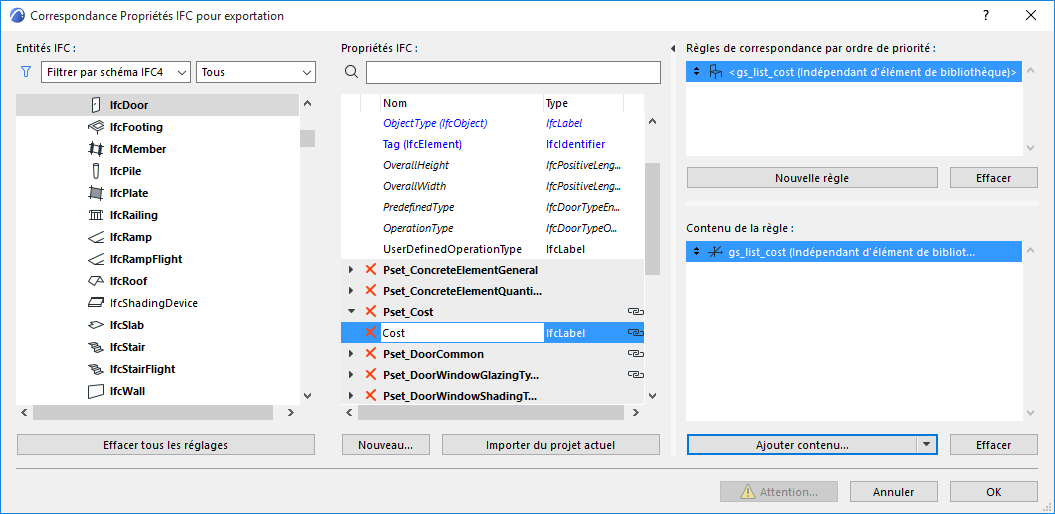The width and height of the screenshot is (1055, 514).
Task: Toggle the red X on Pset_DoorCommon
Action: (371, 354)
